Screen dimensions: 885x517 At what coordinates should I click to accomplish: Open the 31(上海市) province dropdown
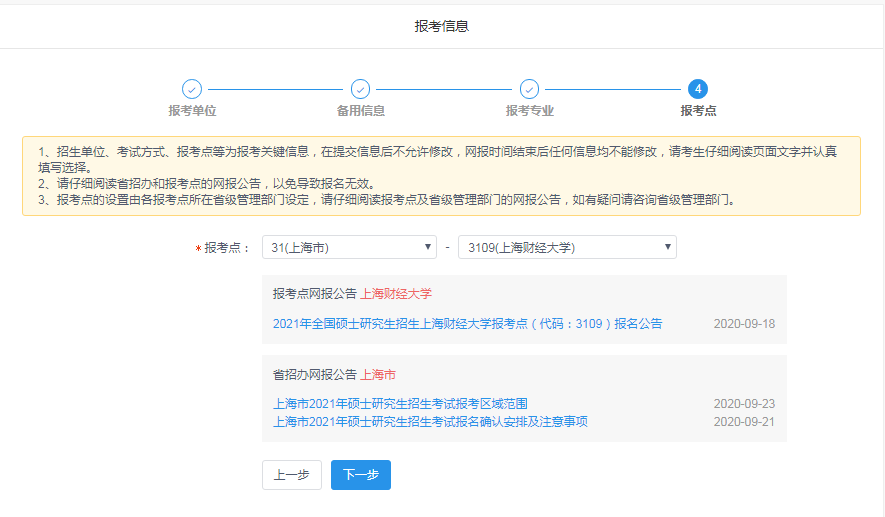click(x=349, y=247)
